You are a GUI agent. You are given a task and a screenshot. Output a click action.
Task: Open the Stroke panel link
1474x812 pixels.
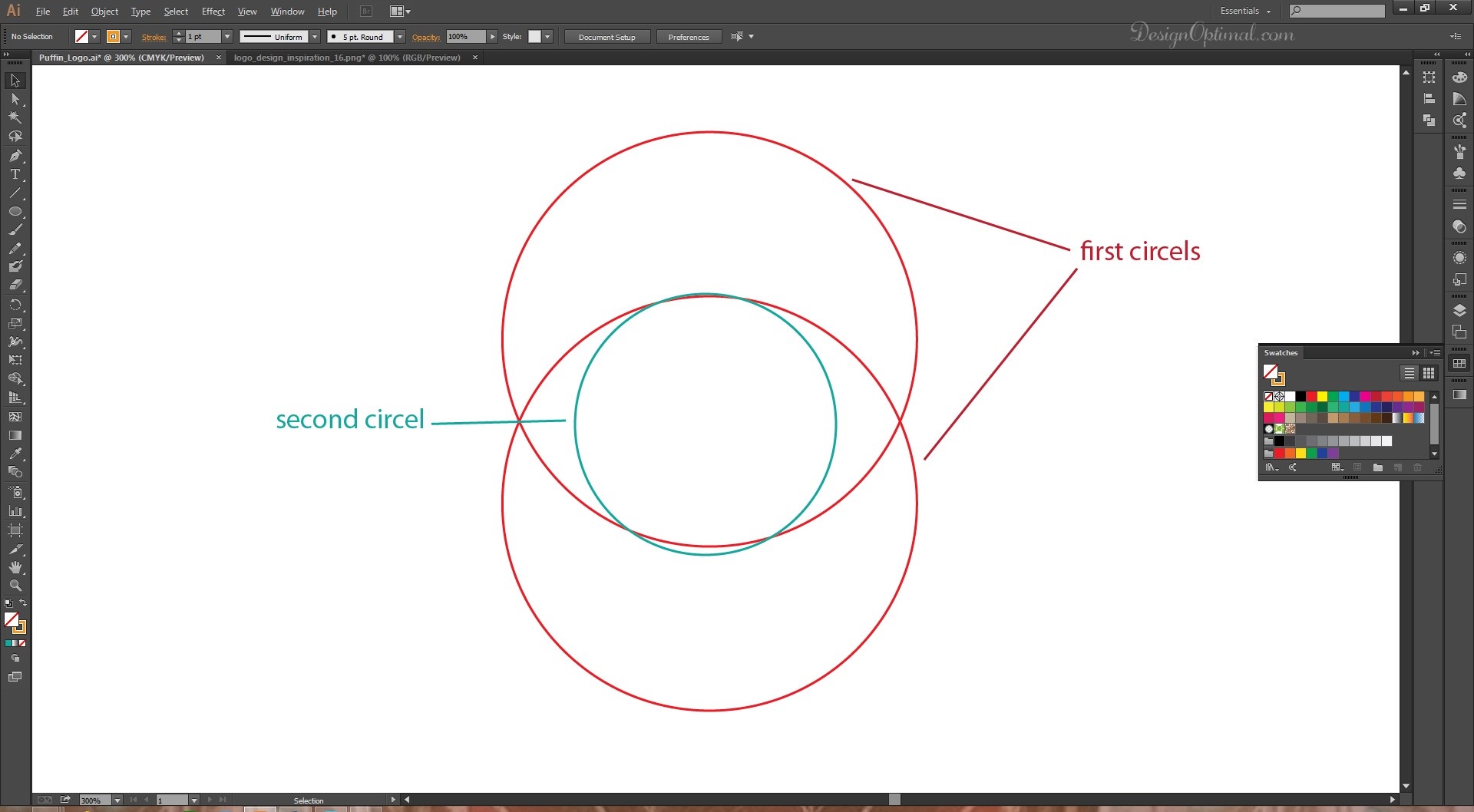pyautogui.click(x=154, y=37)
